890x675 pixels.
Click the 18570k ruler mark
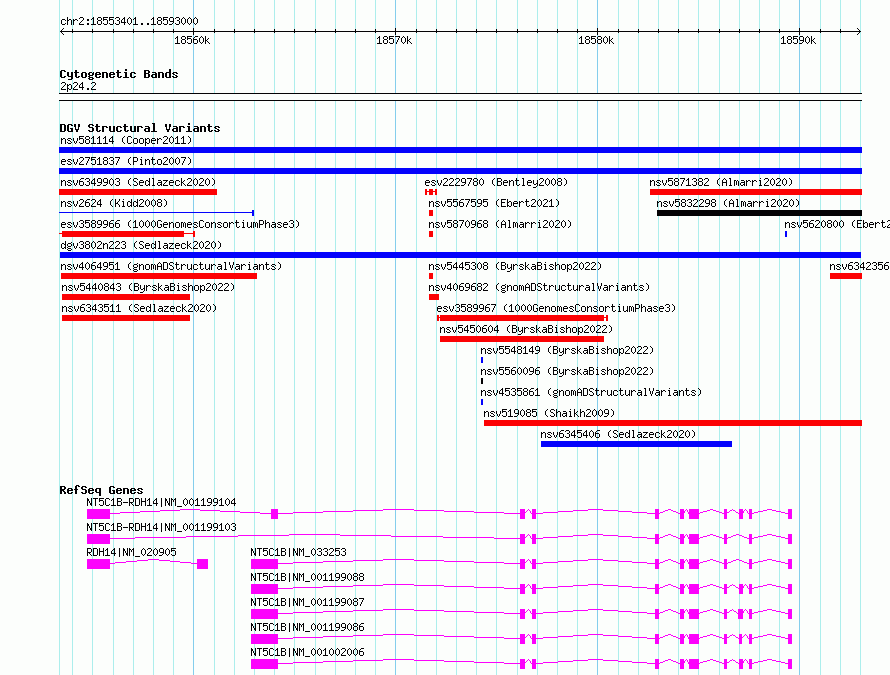[394, 40]
